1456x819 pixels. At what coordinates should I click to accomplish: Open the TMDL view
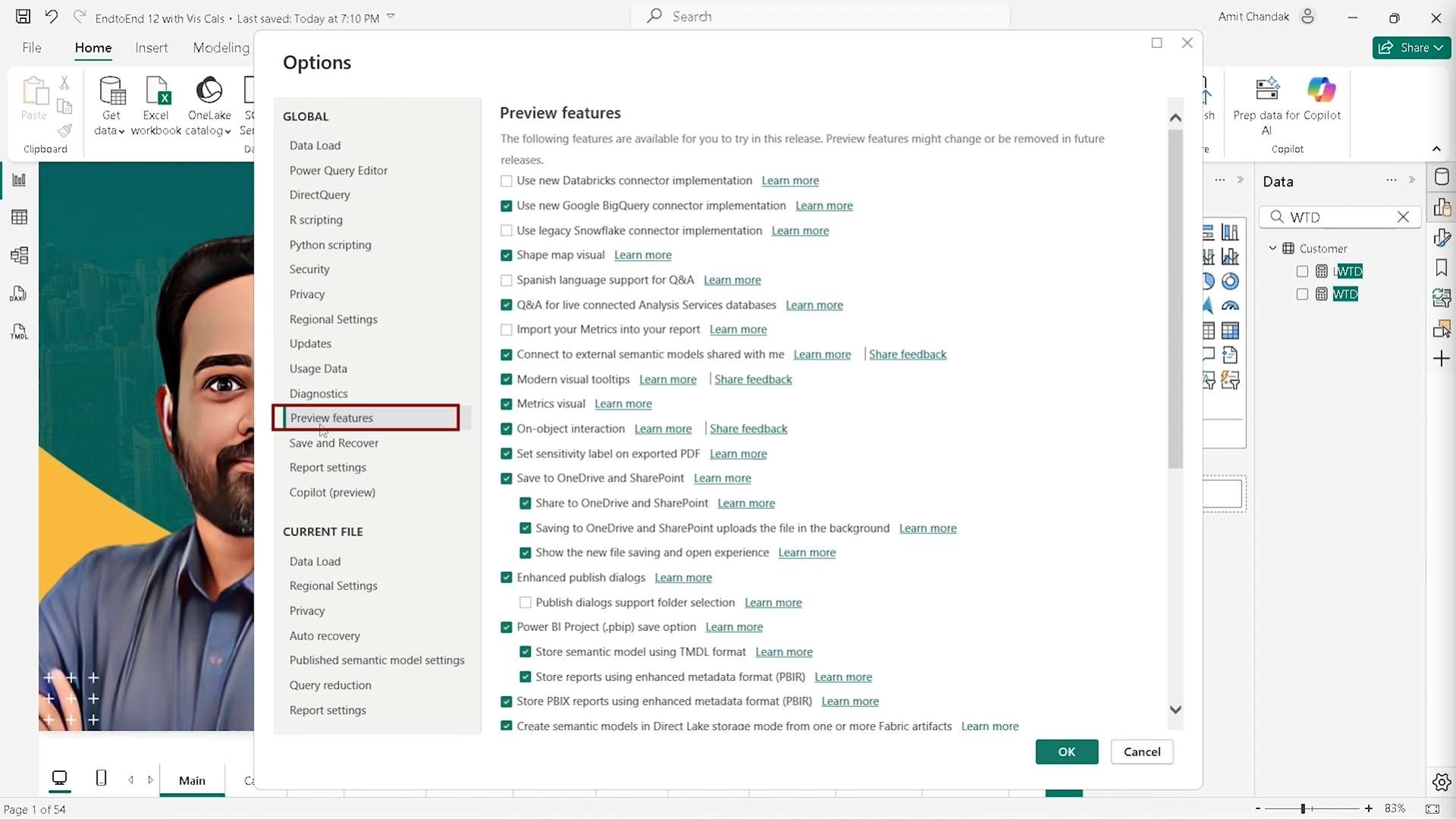(19, 331)
